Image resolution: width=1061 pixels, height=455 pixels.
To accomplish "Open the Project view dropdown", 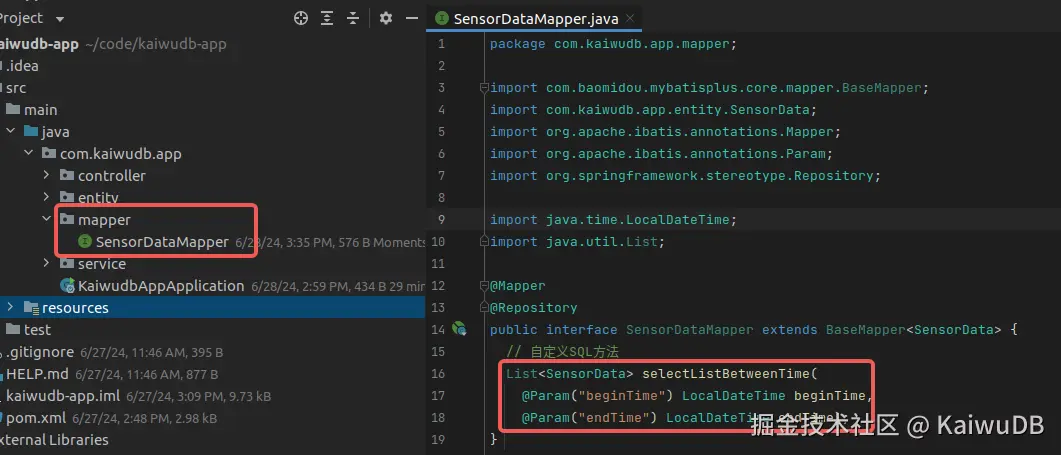I will (x=59, y=18).
